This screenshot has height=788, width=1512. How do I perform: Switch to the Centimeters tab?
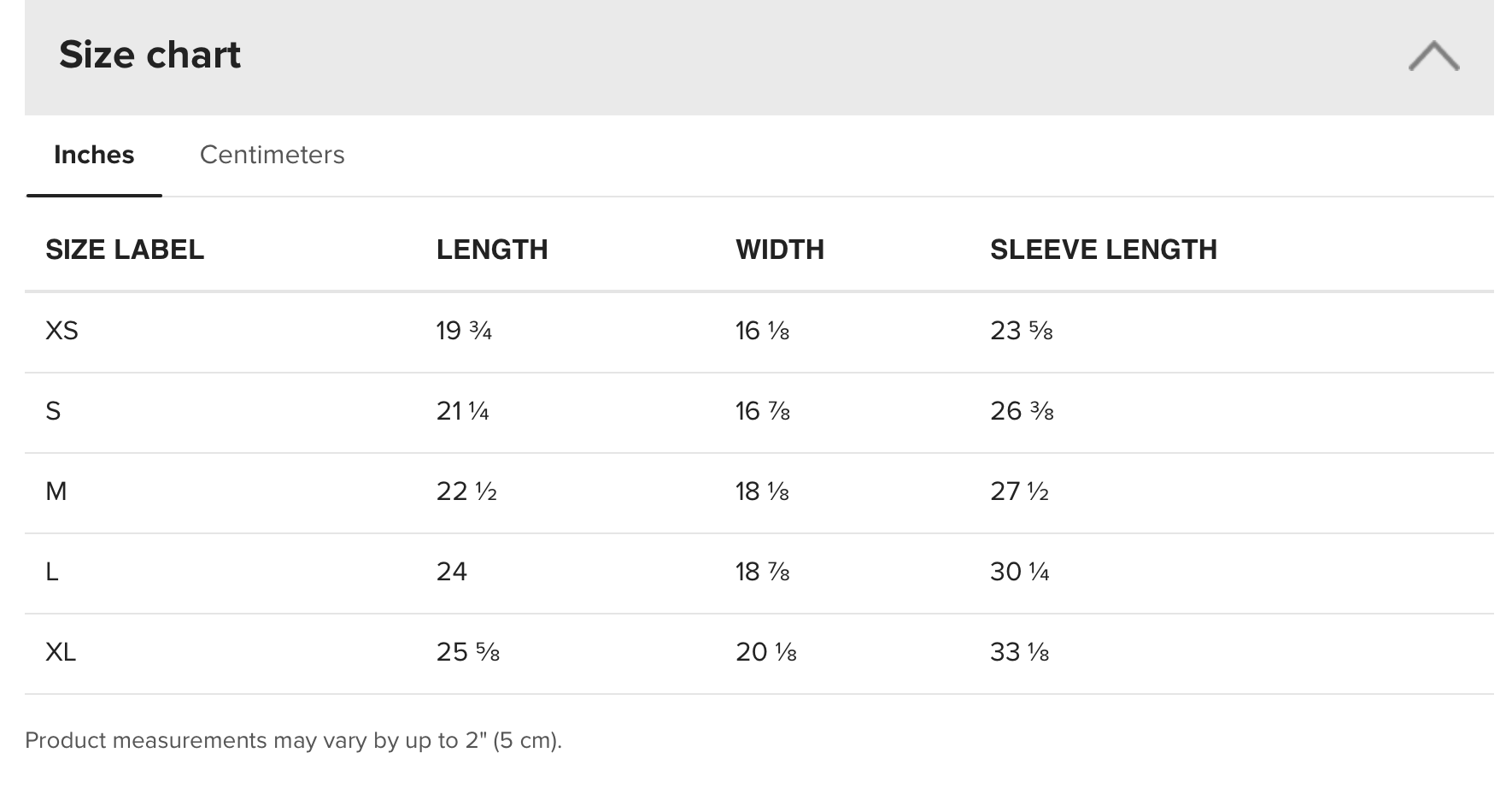[x=272, y=155]
